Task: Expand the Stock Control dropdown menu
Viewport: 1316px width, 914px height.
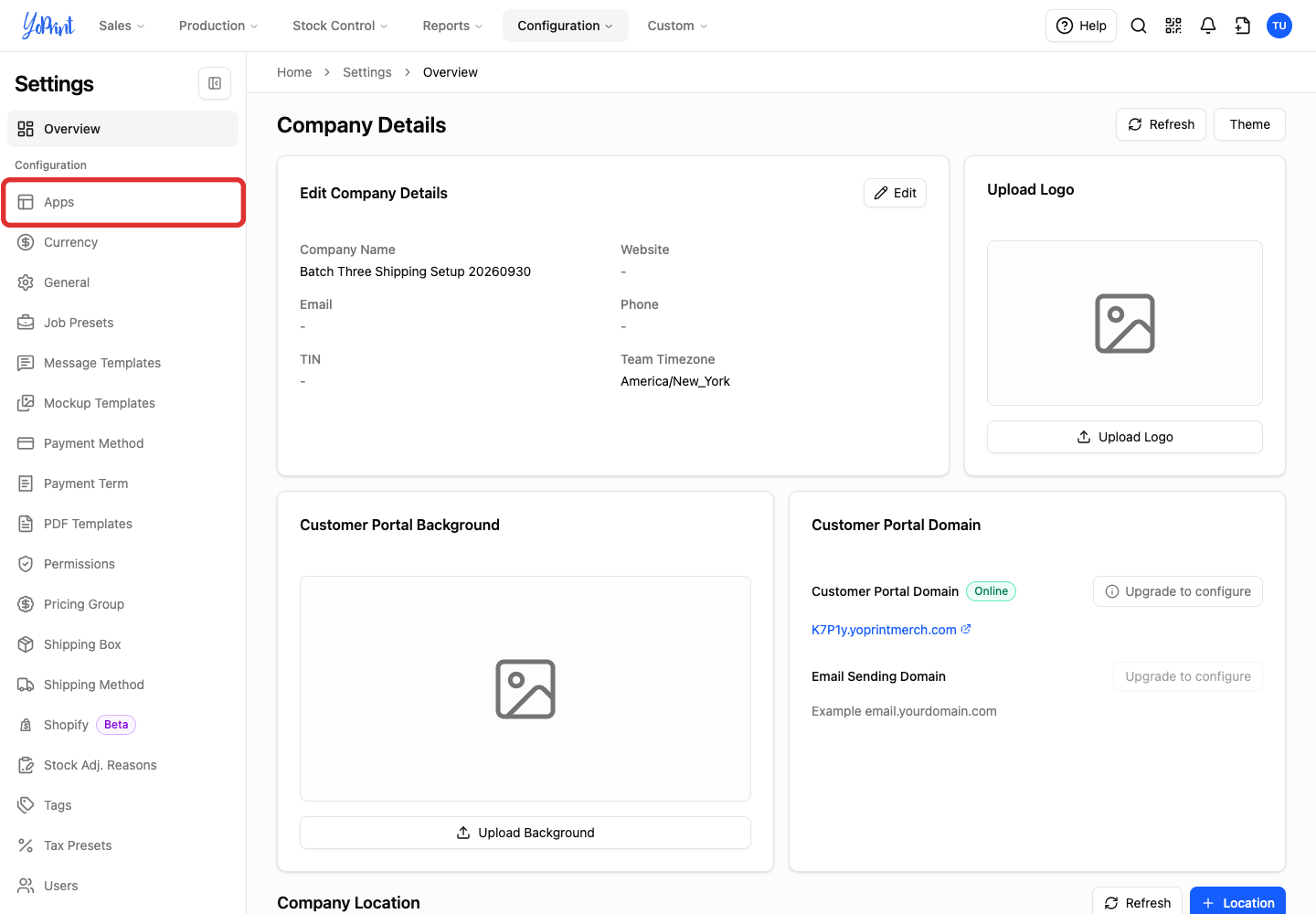Action: pos(340,26)
